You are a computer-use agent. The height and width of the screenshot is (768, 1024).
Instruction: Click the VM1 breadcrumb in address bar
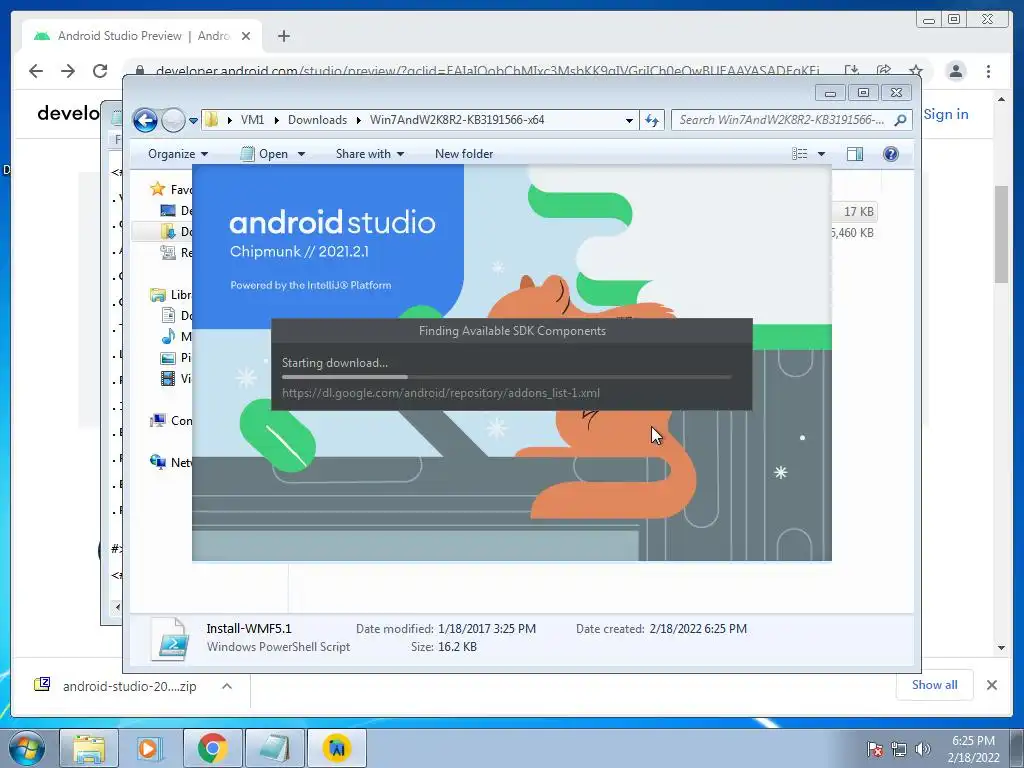click(x=252, y=120)
